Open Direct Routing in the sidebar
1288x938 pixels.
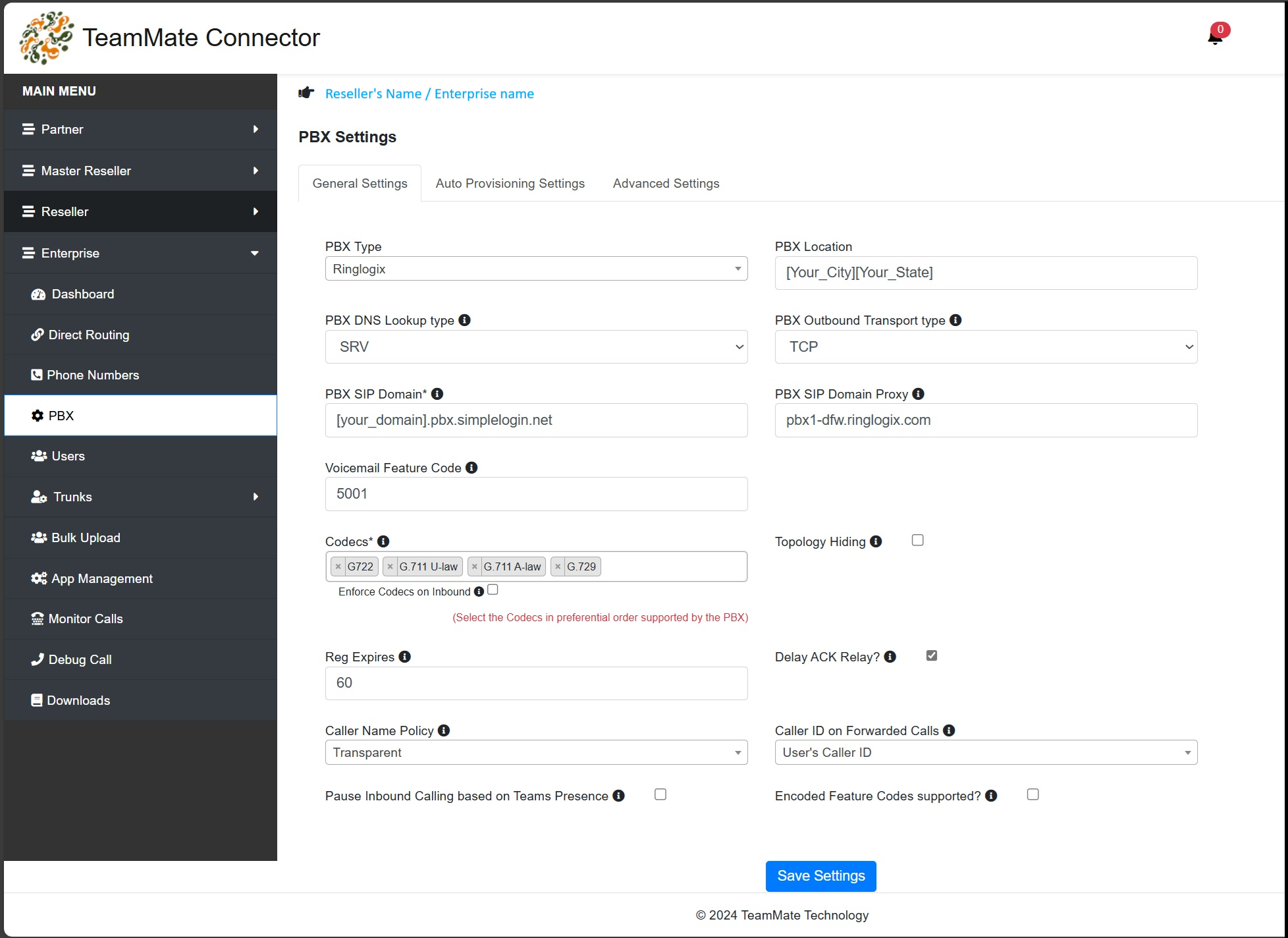141,335
